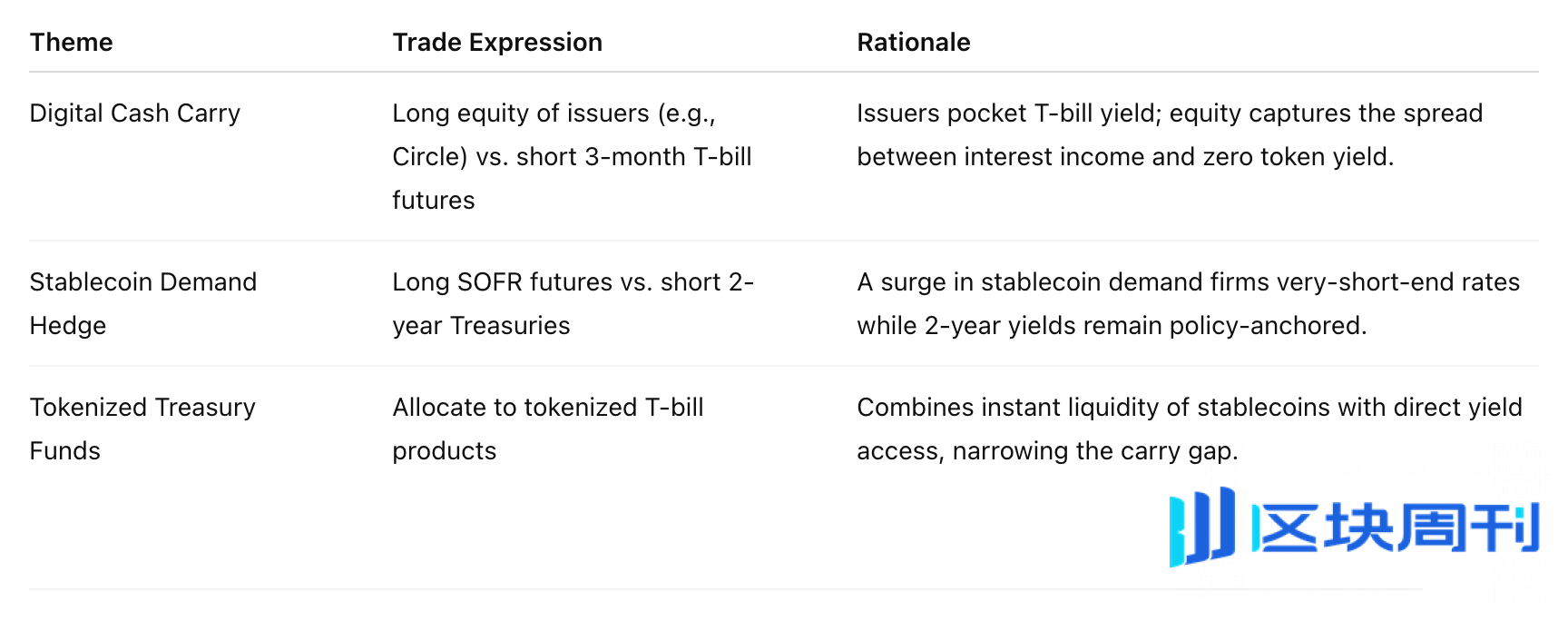The width and height of the screenshot is (1568, 621).
Task: Click the Allocate to tokenized T-bill text
Action: (x=548, y=408)
